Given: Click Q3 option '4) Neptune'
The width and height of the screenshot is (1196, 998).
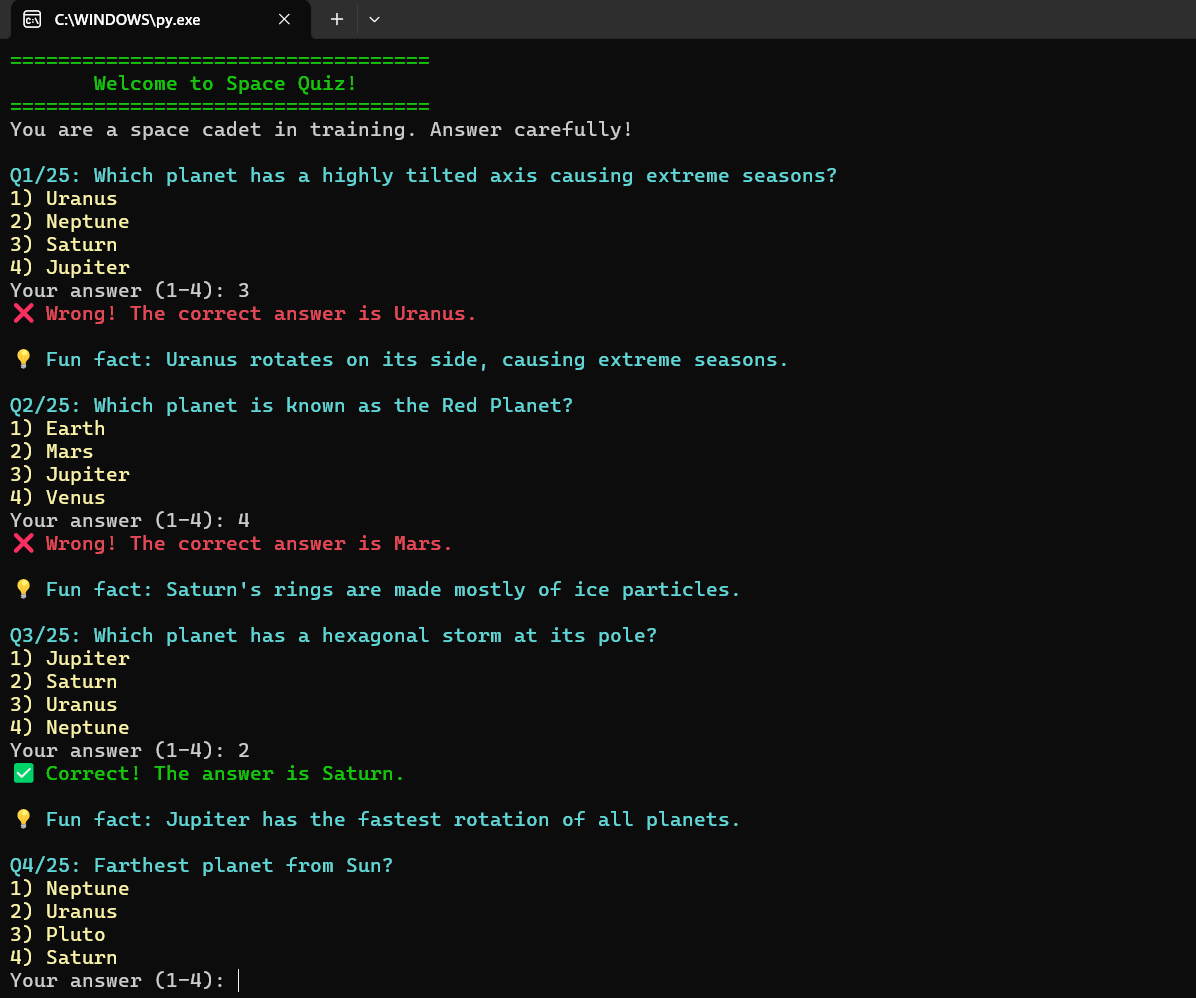Looking at the screenshot, I should (69, 727).
